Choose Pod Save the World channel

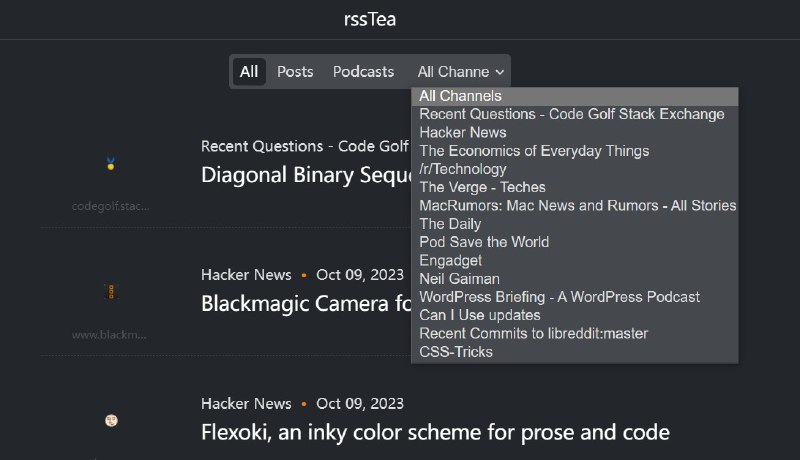[x=484, y=242]
